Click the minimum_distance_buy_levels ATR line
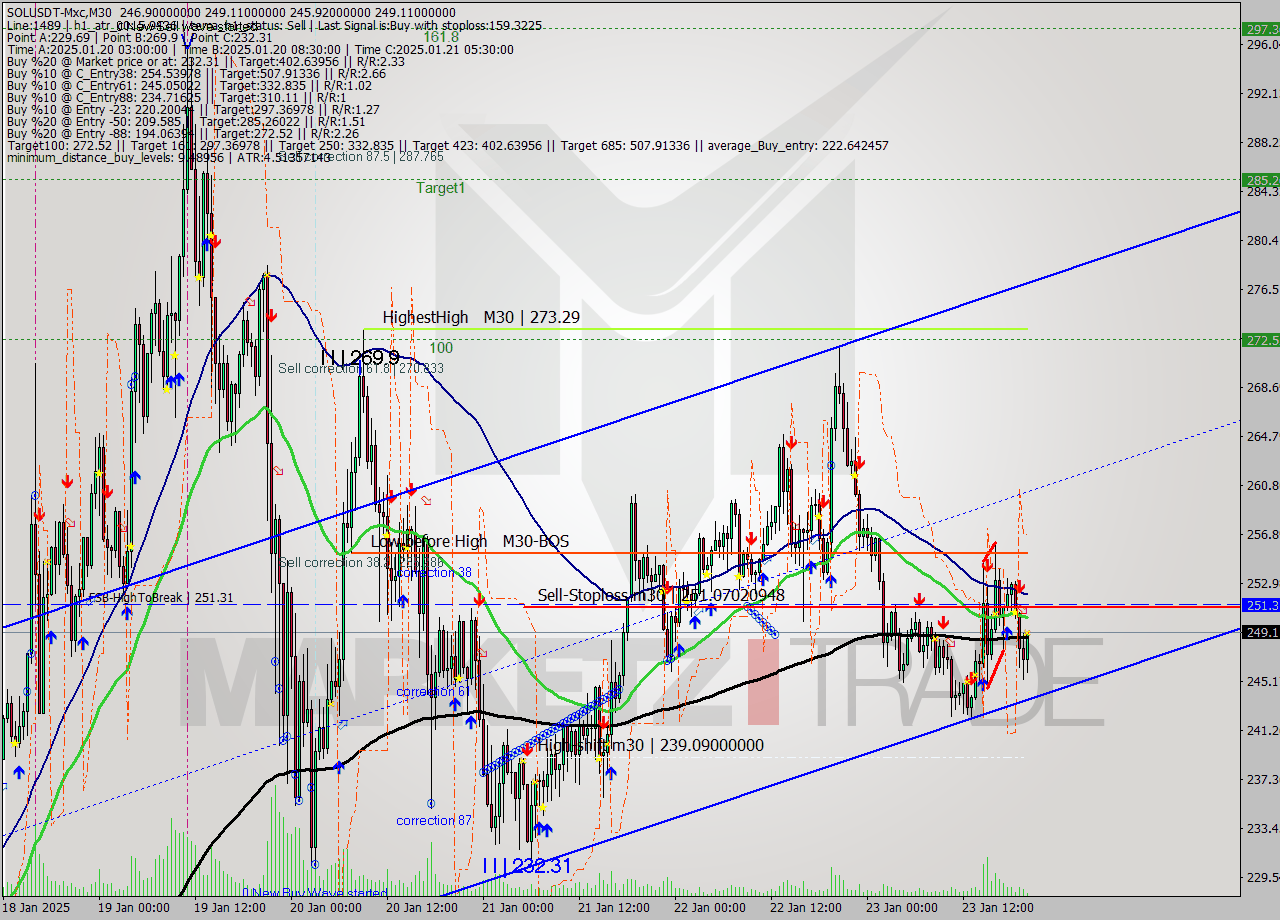1280x920 pixels. pos(170,158)
